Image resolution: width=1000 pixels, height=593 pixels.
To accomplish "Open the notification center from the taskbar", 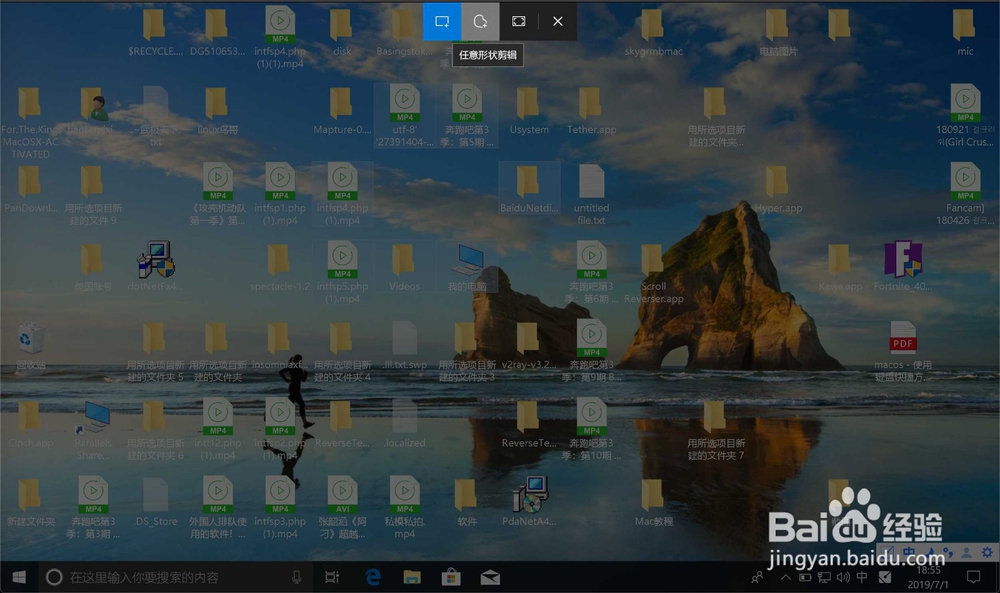I will click(x=974, y=577).
